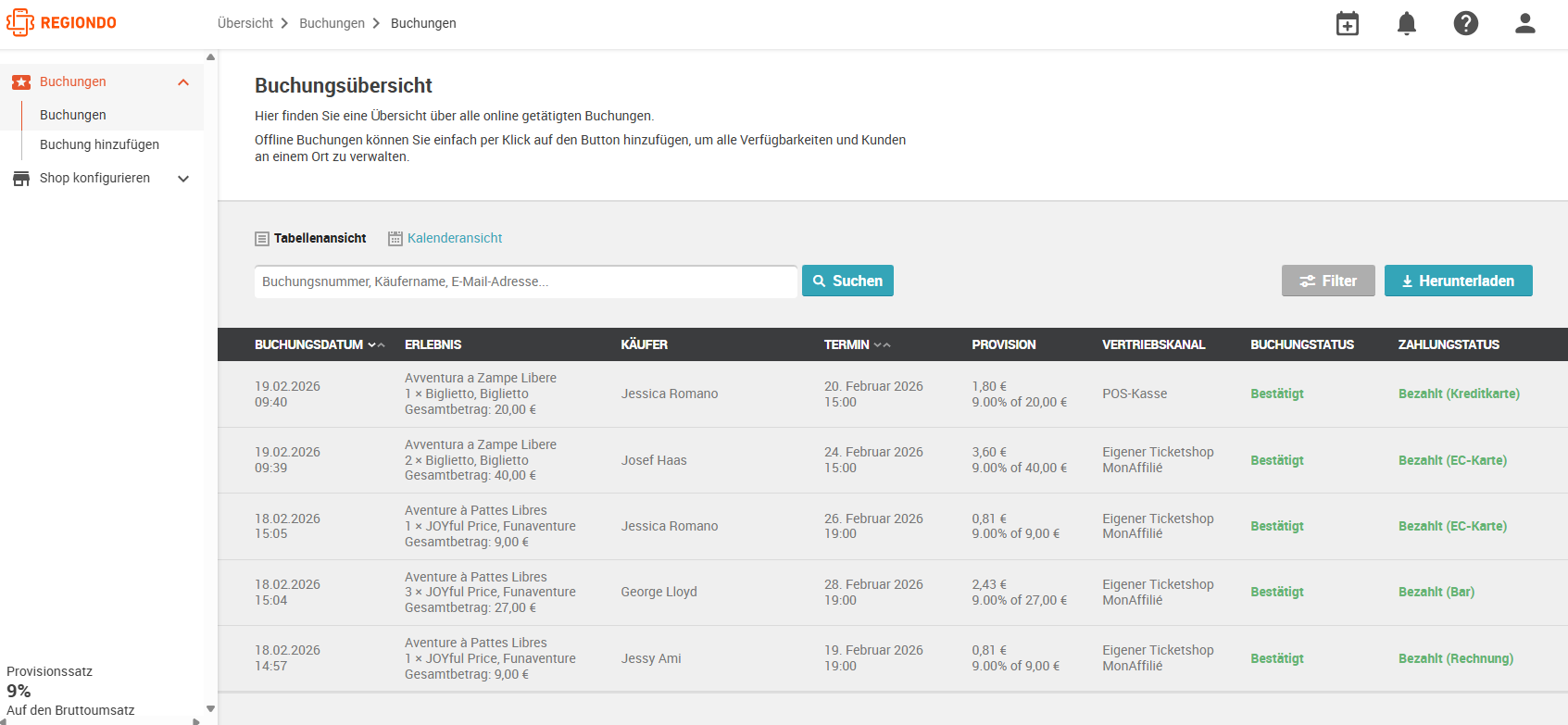Click booking date 18.02.2026 14:57
The image size is (1568, 725).
(287, 658)
